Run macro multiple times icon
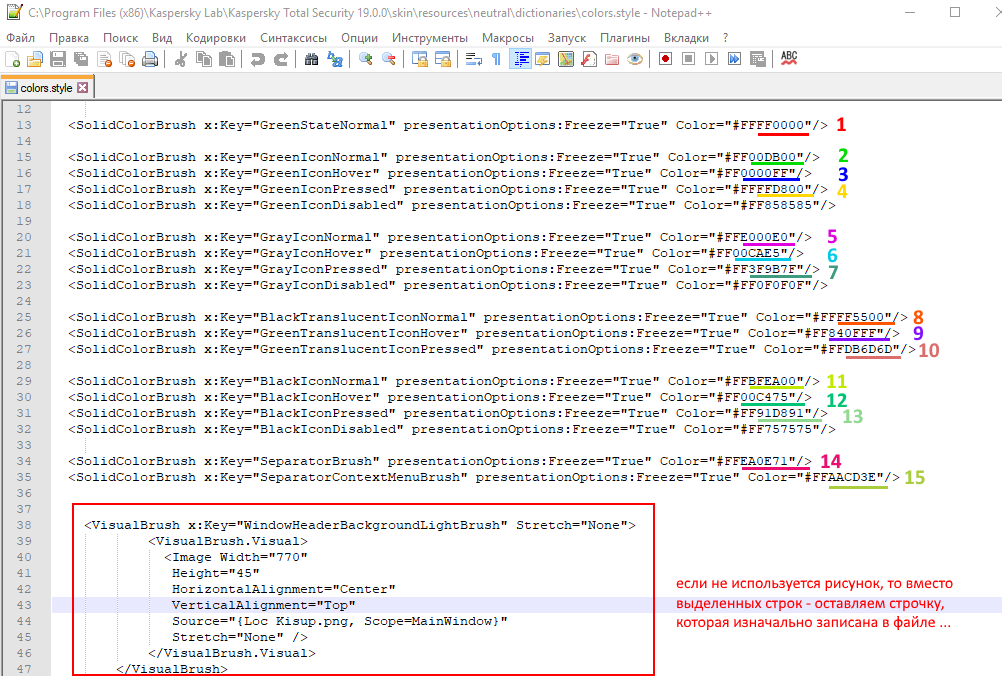Image resolution: width=1002 pixels, height=676 pixels. [735, 59]
